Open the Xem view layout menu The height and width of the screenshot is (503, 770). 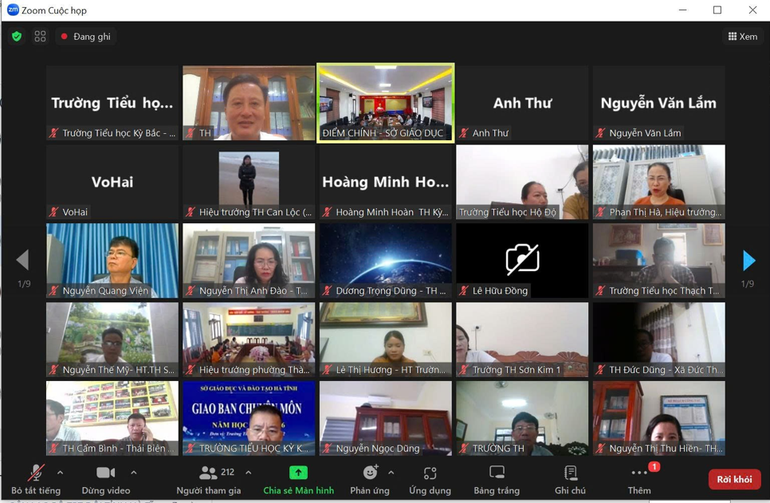coord(741,36)
